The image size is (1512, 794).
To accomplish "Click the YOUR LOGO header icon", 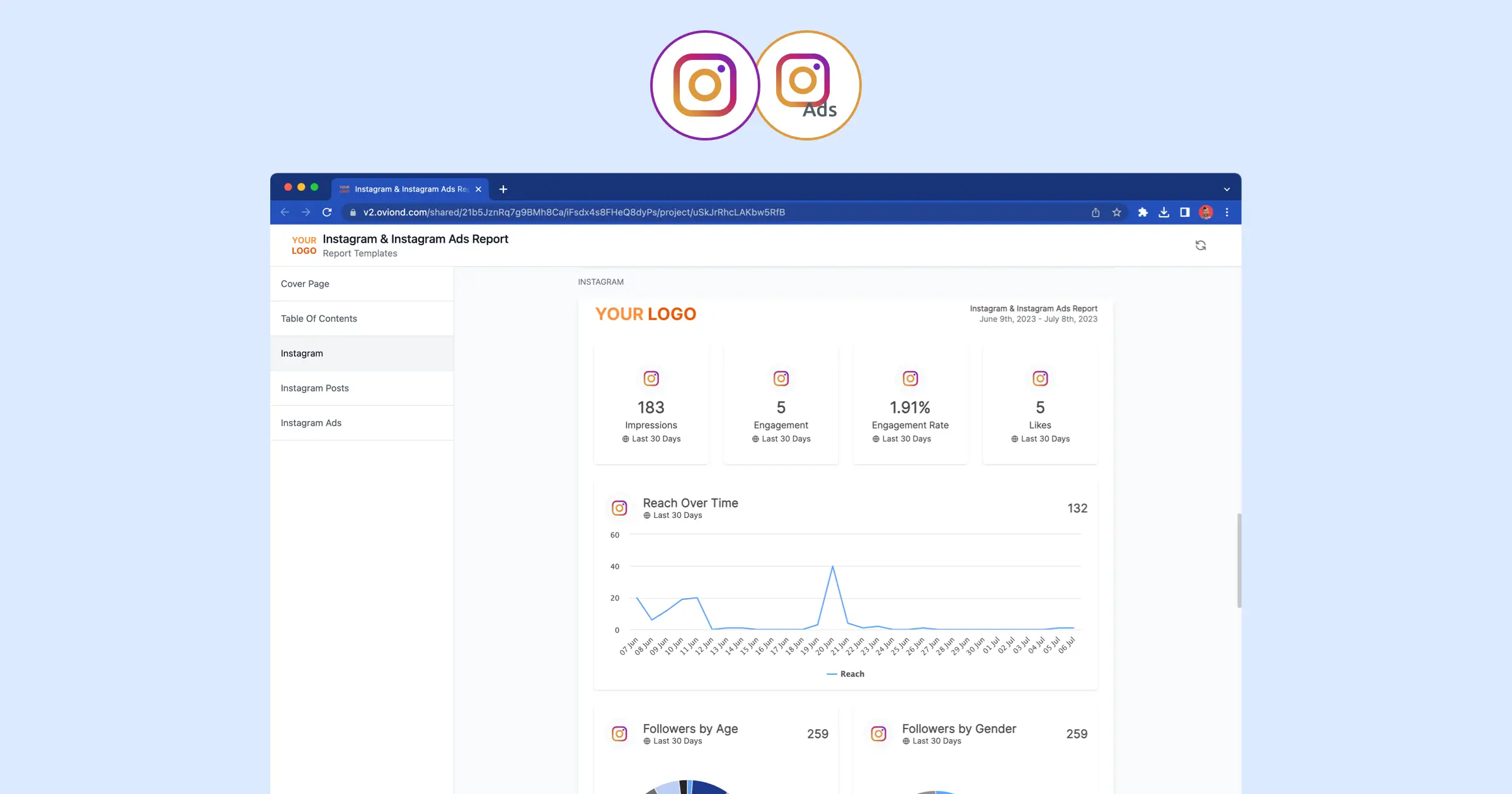I will pos(304,245).
